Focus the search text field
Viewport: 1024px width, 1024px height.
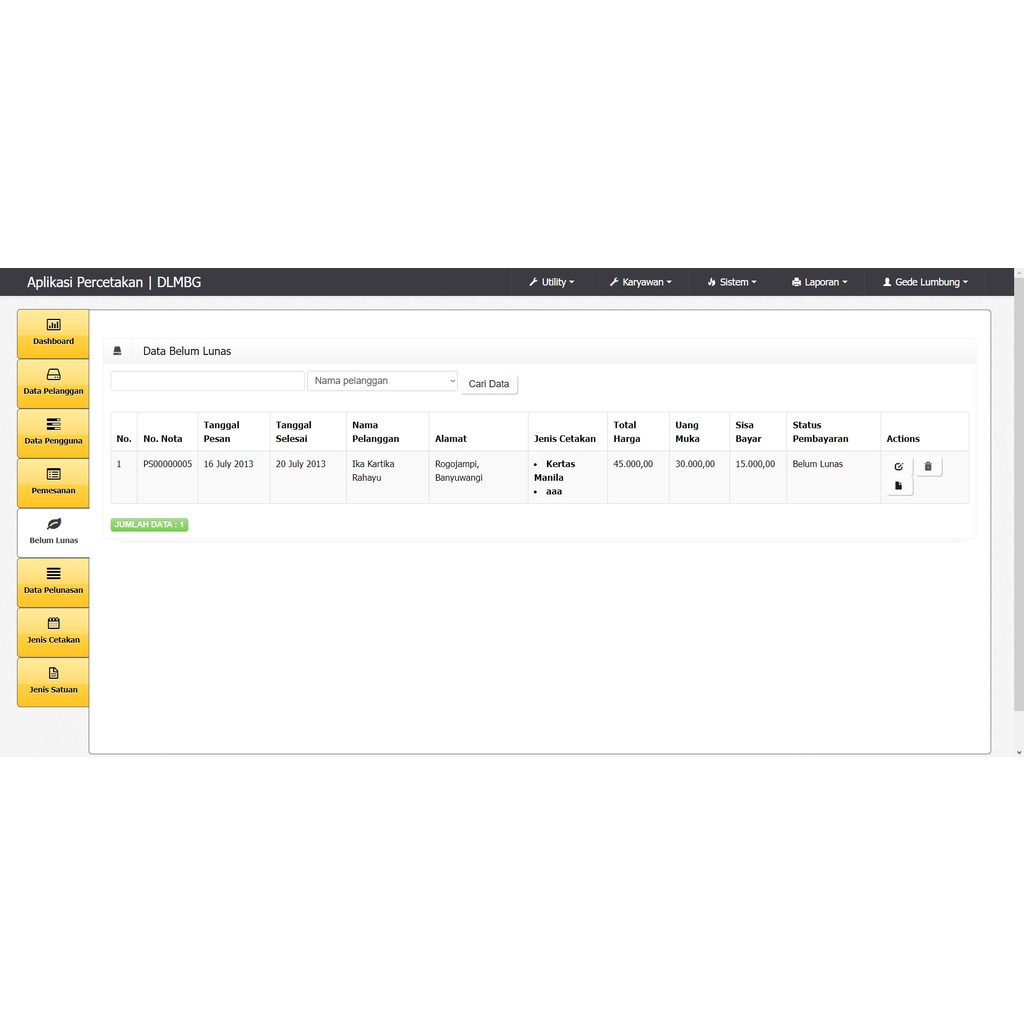(x=208, y=381)
